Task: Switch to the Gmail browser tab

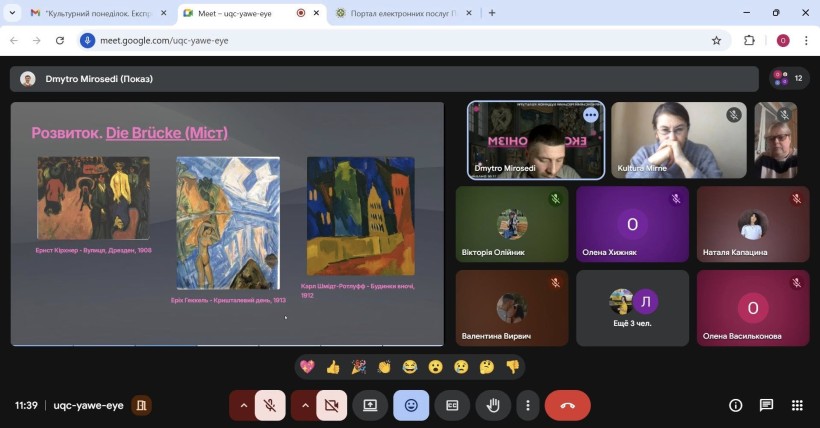Action: tap(95, 13)
